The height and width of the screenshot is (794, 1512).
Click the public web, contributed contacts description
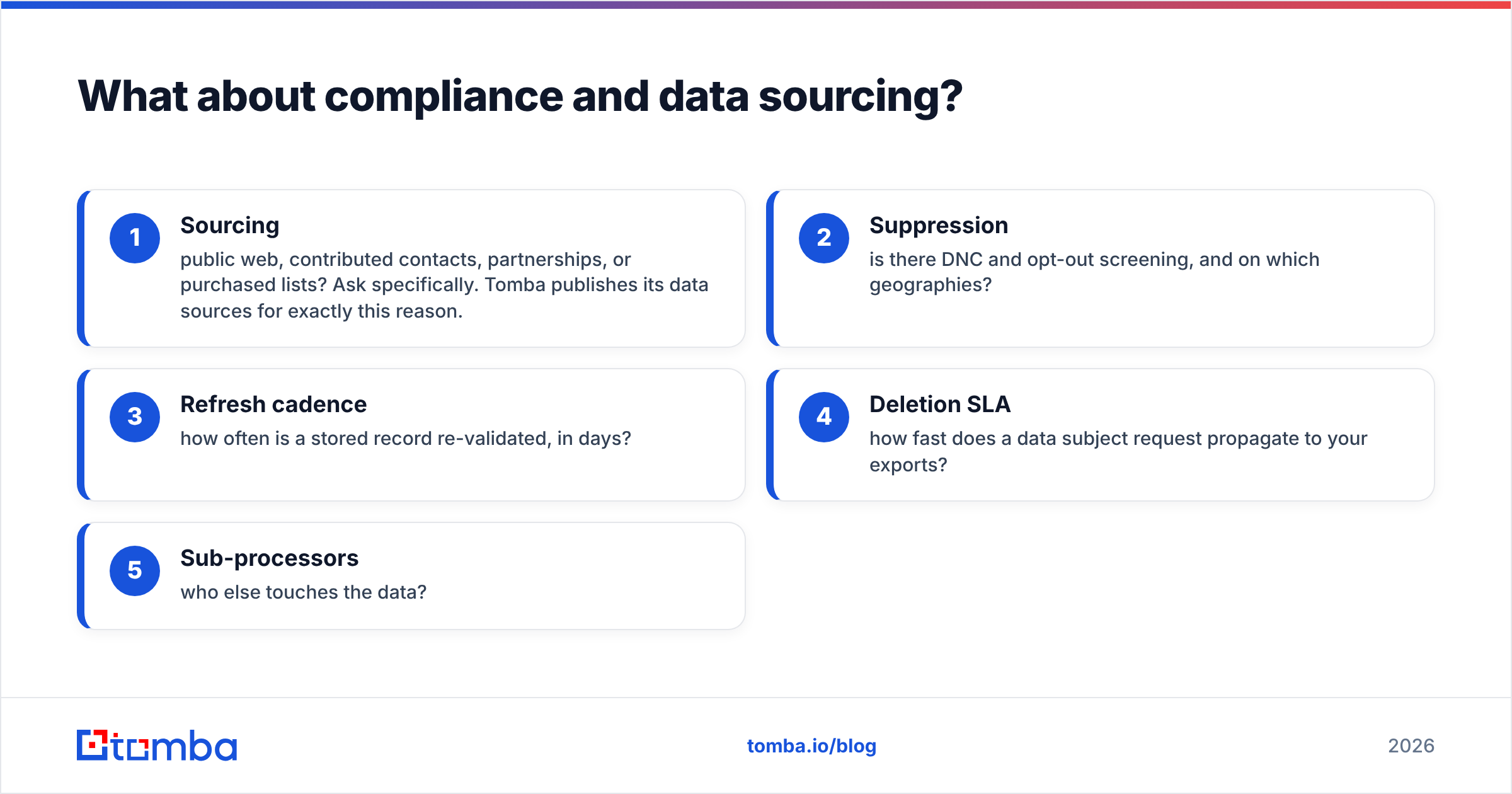click(x=444, y=285)
